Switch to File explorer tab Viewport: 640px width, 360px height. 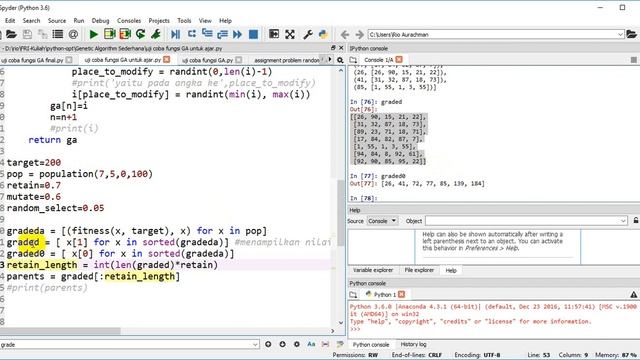pos(419,270)
